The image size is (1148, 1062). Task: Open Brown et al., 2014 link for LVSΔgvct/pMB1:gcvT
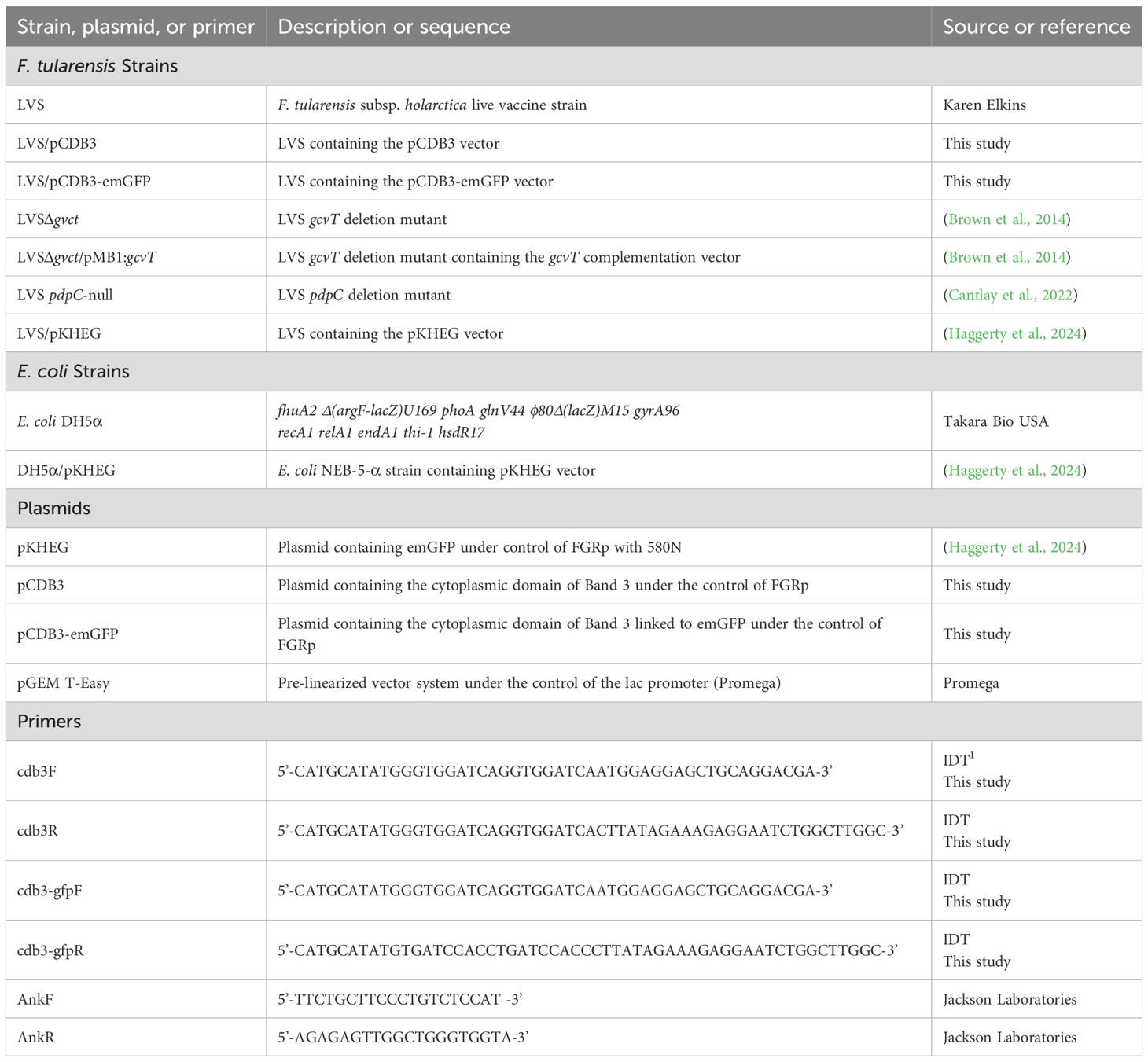pos(1006,257)
